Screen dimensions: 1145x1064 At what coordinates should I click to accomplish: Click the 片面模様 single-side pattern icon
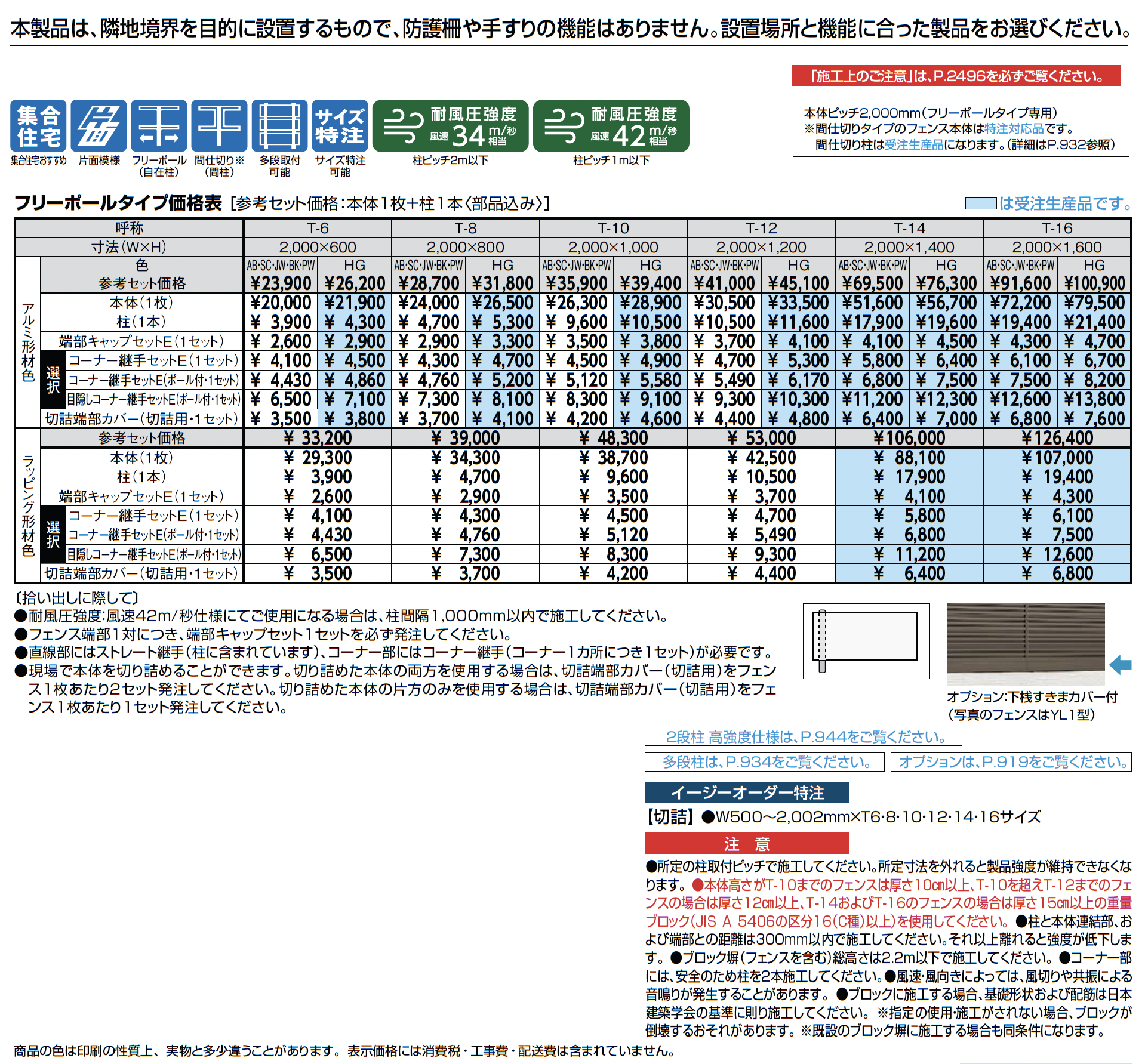pos(99,126)
